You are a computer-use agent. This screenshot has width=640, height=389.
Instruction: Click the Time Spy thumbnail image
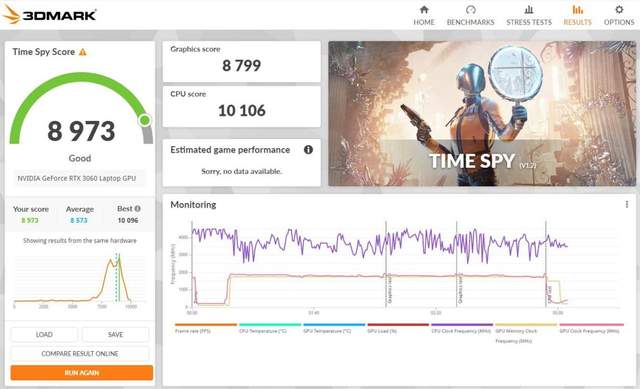click(482, 113)
